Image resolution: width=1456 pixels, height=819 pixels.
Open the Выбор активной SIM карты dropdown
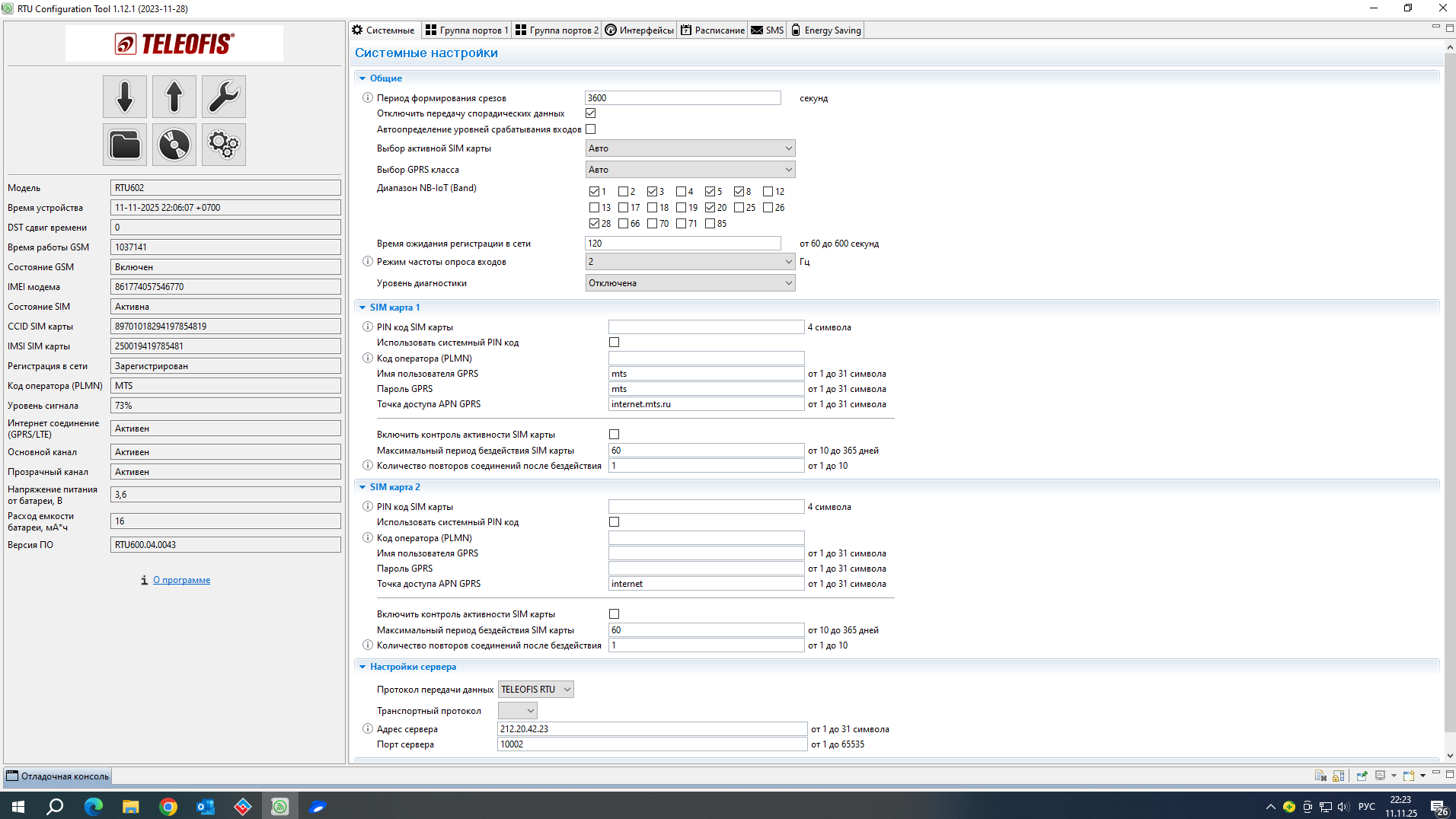pyautogui.click(x=690, y=148)
